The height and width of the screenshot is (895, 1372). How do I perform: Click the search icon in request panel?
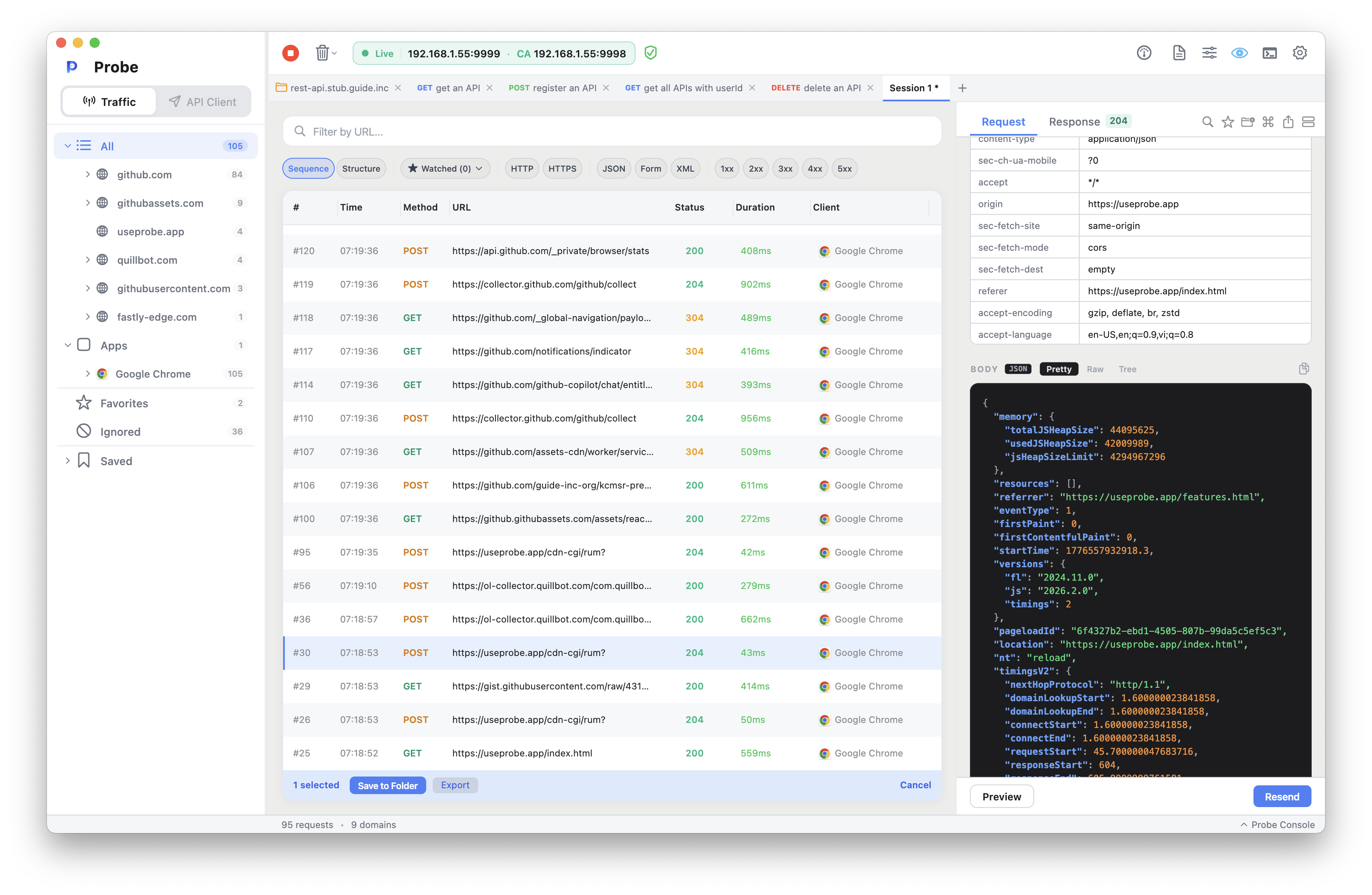tap(1207, 121)
